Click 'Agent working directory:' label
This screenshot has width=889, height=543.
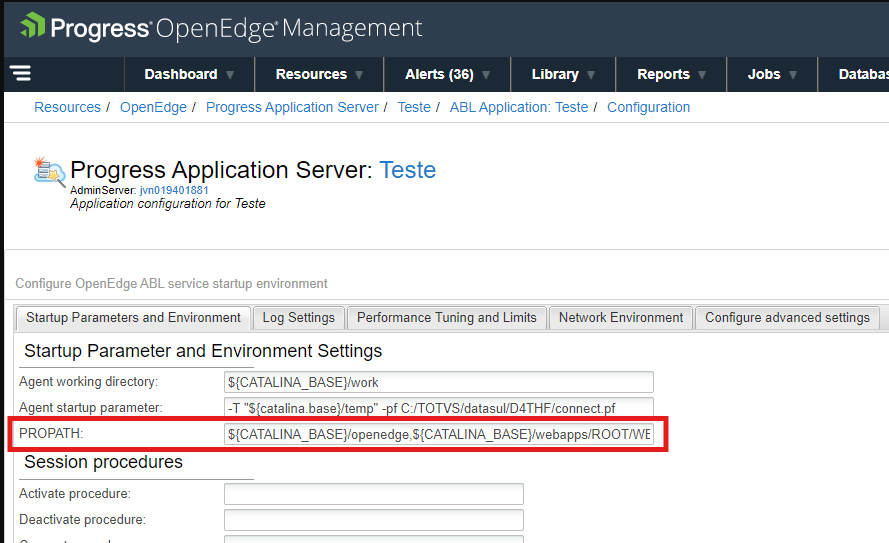click(88, 381)
